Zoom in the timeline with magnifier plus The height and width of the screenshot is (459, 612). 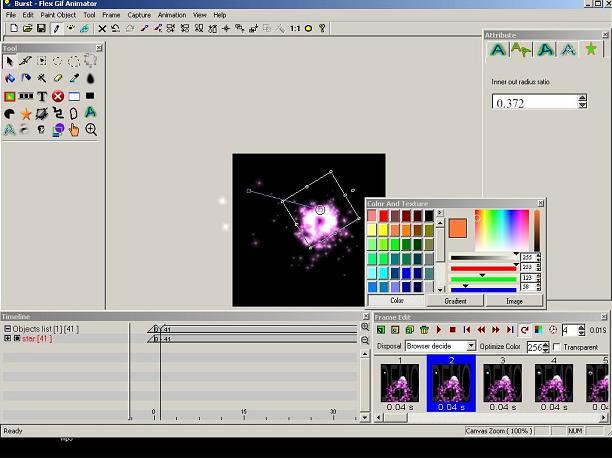[x=365, y=327]
